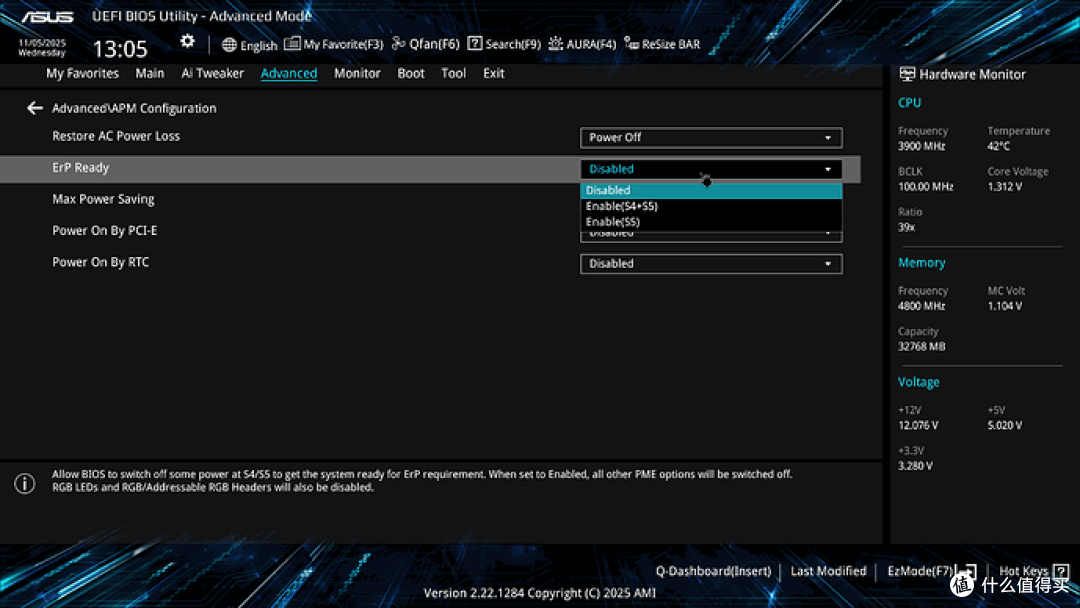
Task: Click Advanced\APM Configuration breadcrumb
Action: pos(134,108)
